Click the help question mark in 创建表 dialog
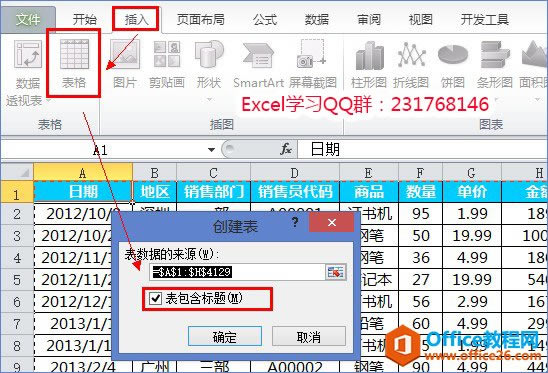Screen dimensions: 548x373 pyautogui.click(x=295, y=222)
